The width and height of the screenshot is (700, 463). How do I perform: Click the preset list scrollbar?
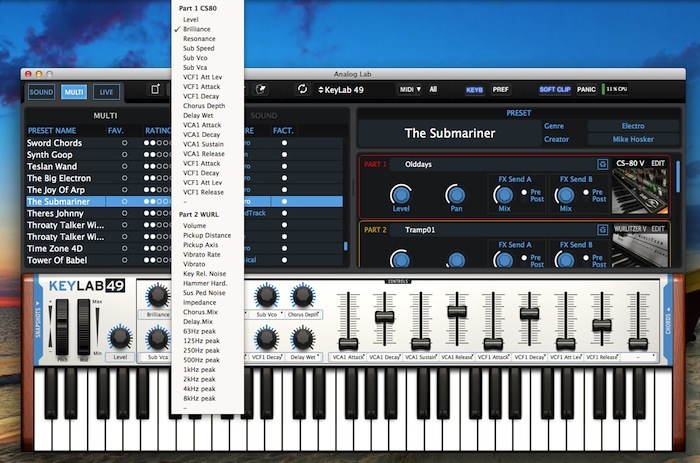point(346,246)
